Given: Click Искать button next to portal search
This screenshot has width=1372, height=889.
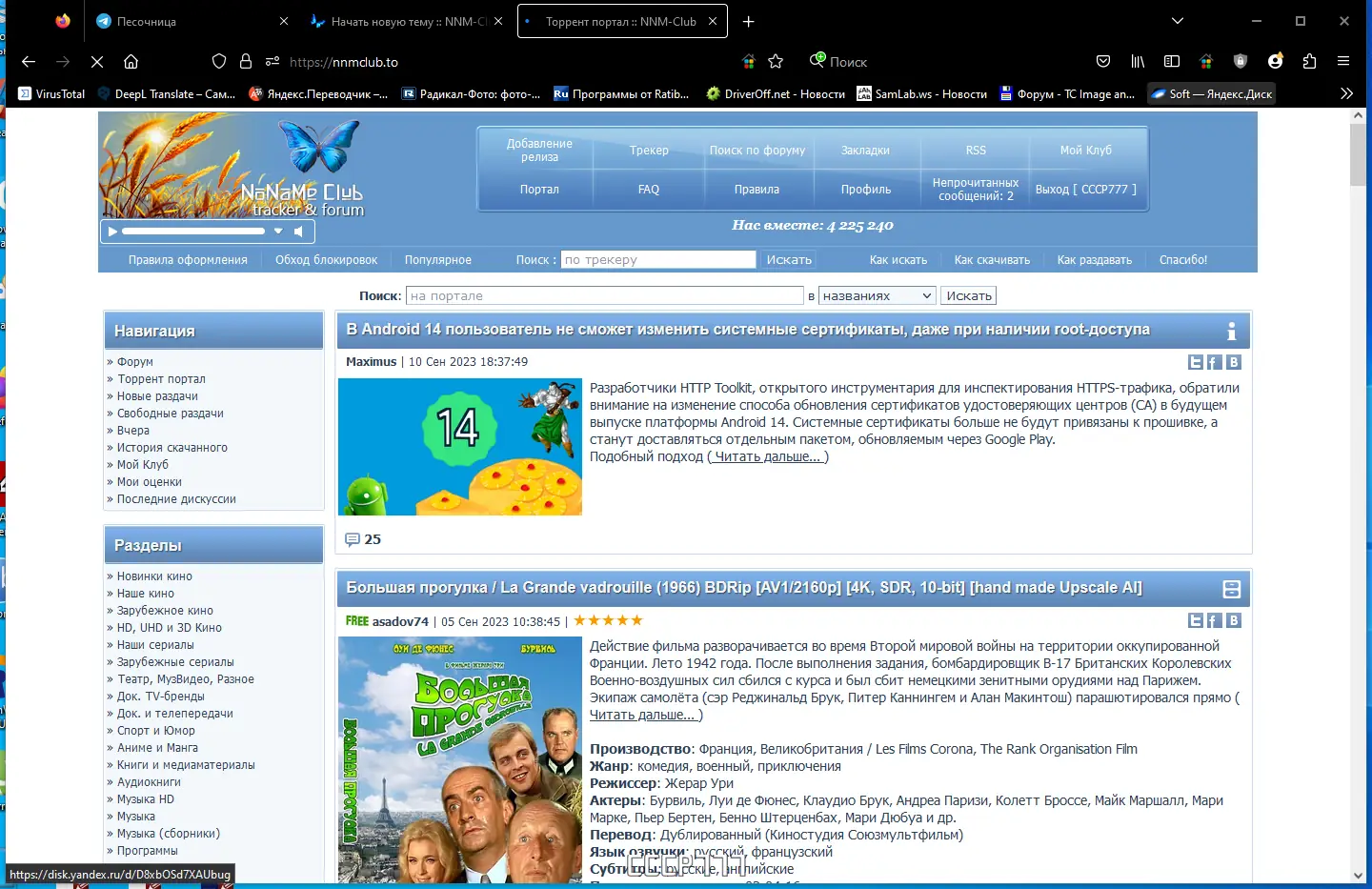Looking at the screenshot, I should [x=969, y=296].
